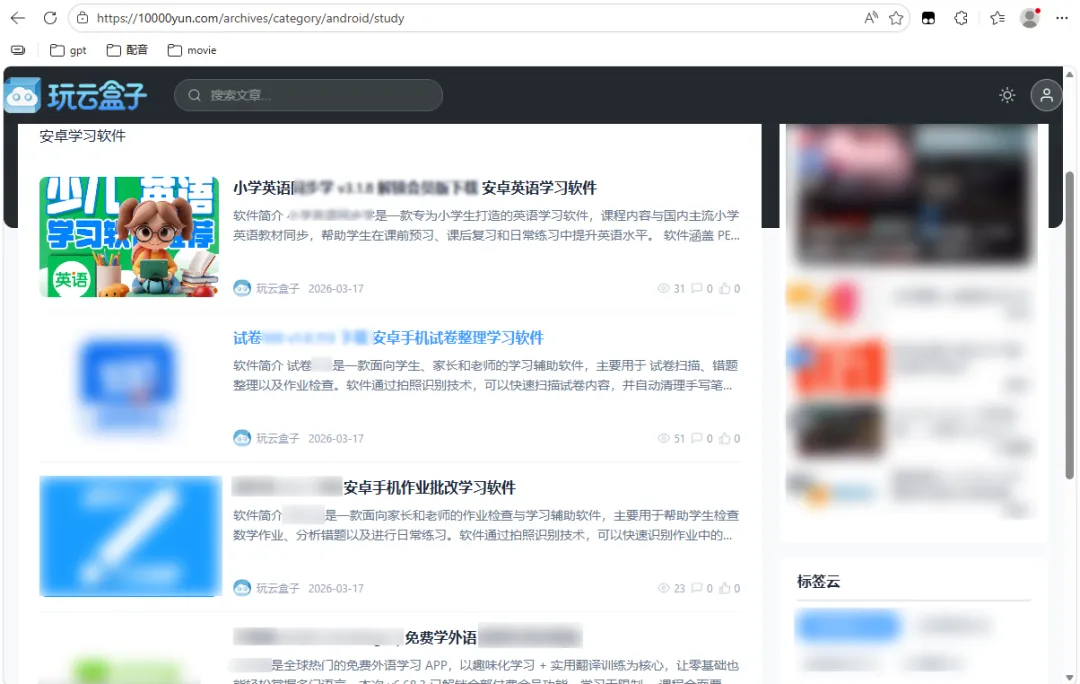Click the 搜索文章 search field
Viewport: 1080px width, 684px height.
309,95
